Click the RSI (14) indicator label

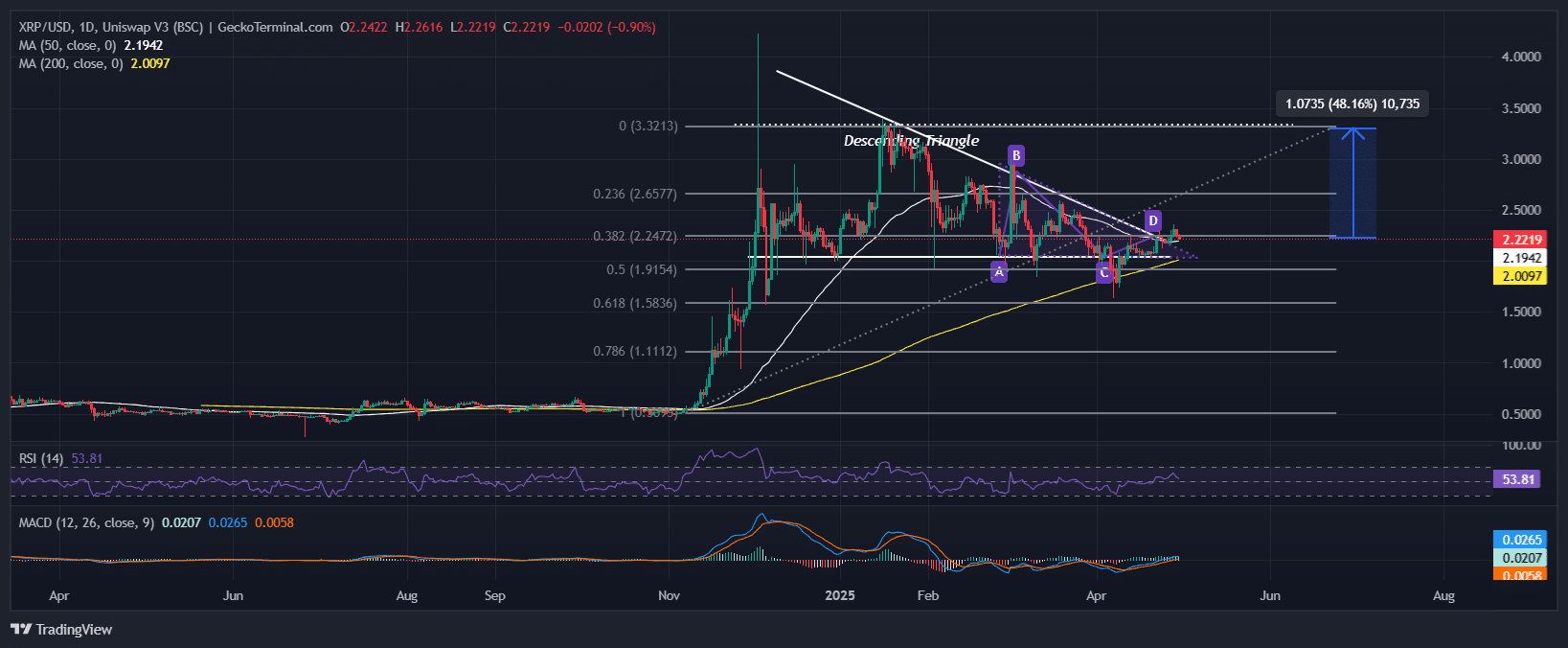[41, 458]
